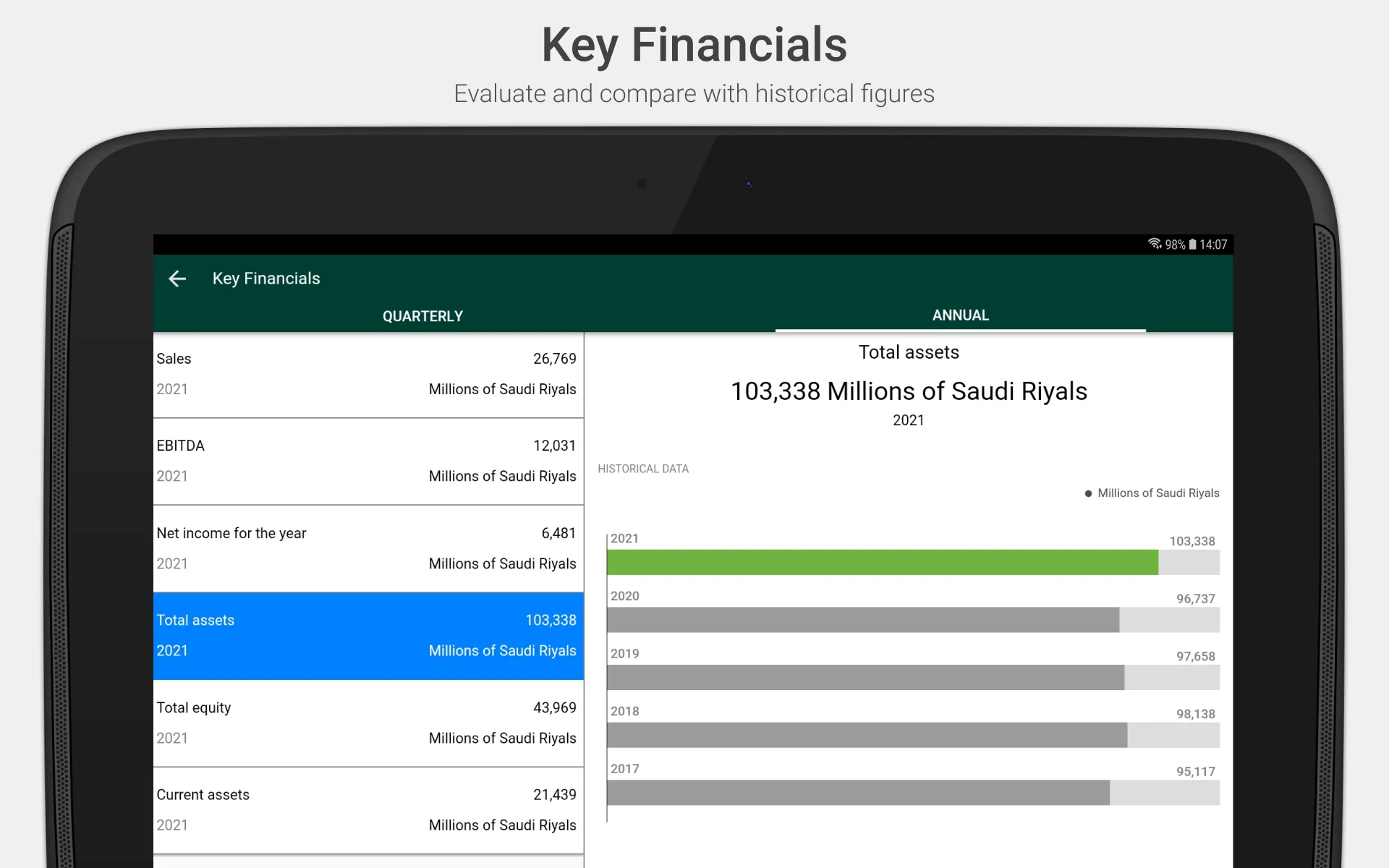Click the Key Financials header title

click(266, 278)
